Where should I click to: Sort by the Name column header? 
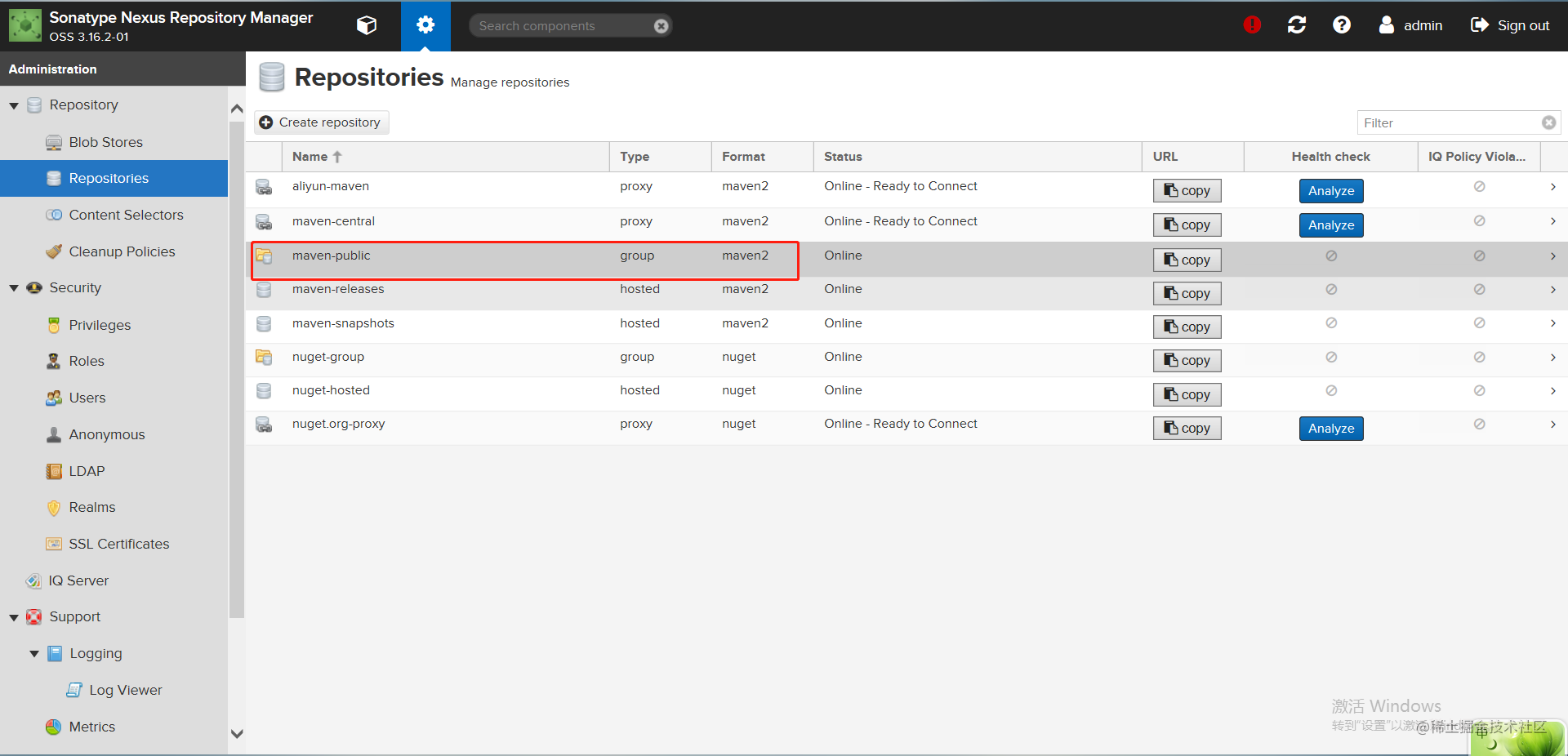pos(445,157)
